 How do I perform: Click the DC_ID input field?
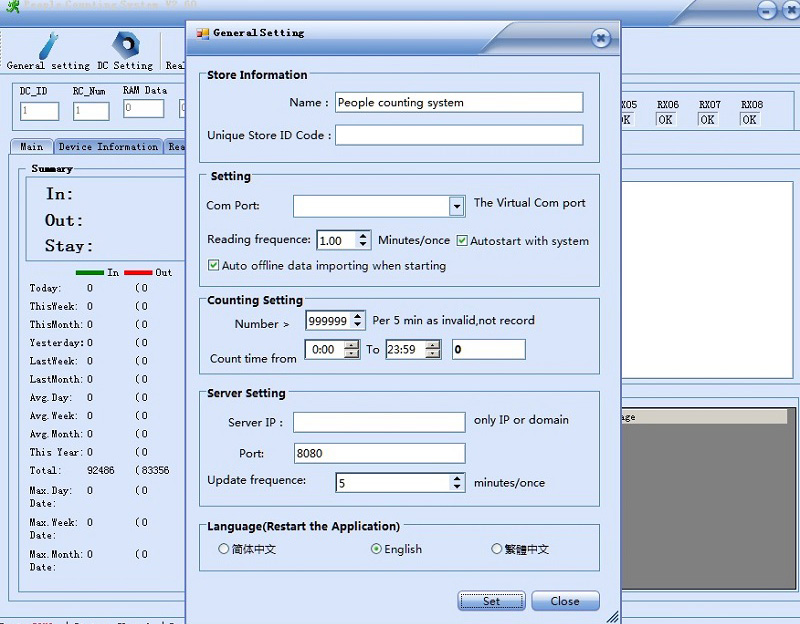pos(39,111)
